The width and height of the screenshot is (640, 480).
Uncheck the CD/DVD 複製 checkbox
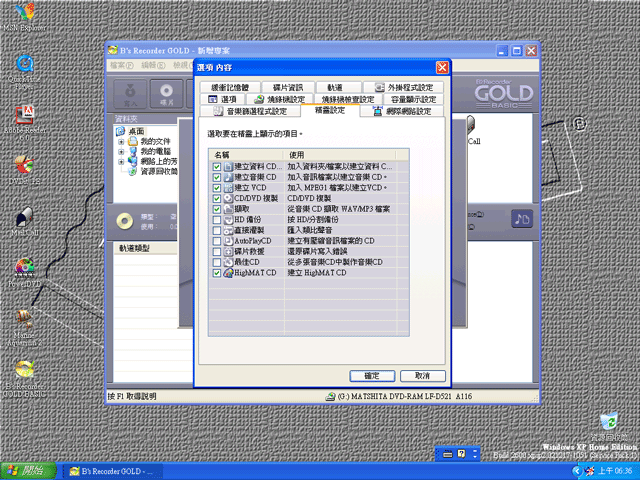[217, 198]
